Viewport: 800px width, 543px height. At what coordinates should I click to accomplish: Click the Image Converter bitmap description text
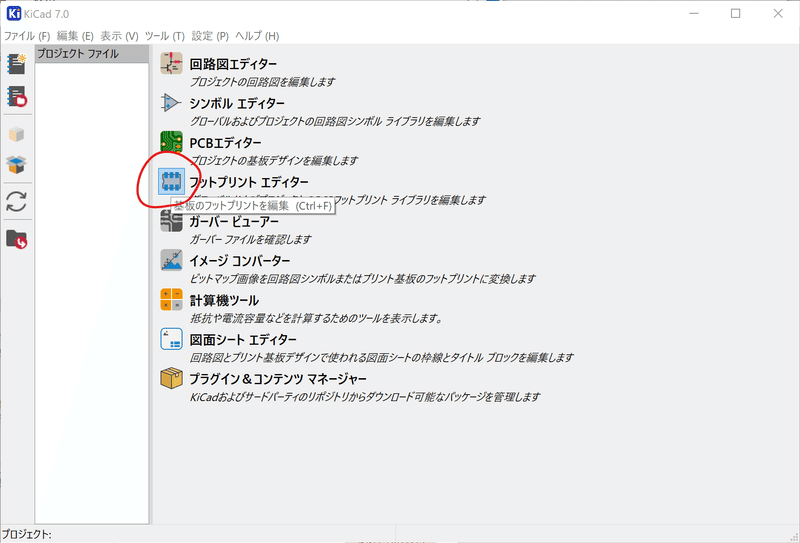click(x=363, y=279)
